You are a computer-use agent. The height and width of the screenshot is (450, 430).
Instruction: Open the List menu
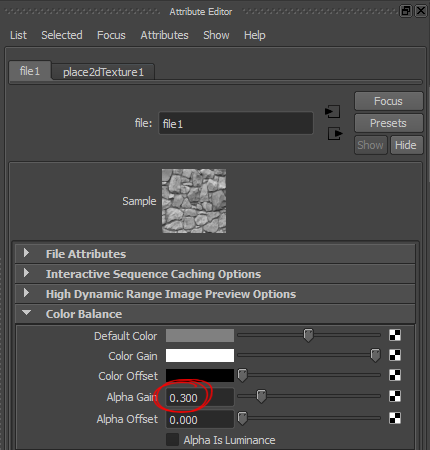pos(18,35)
